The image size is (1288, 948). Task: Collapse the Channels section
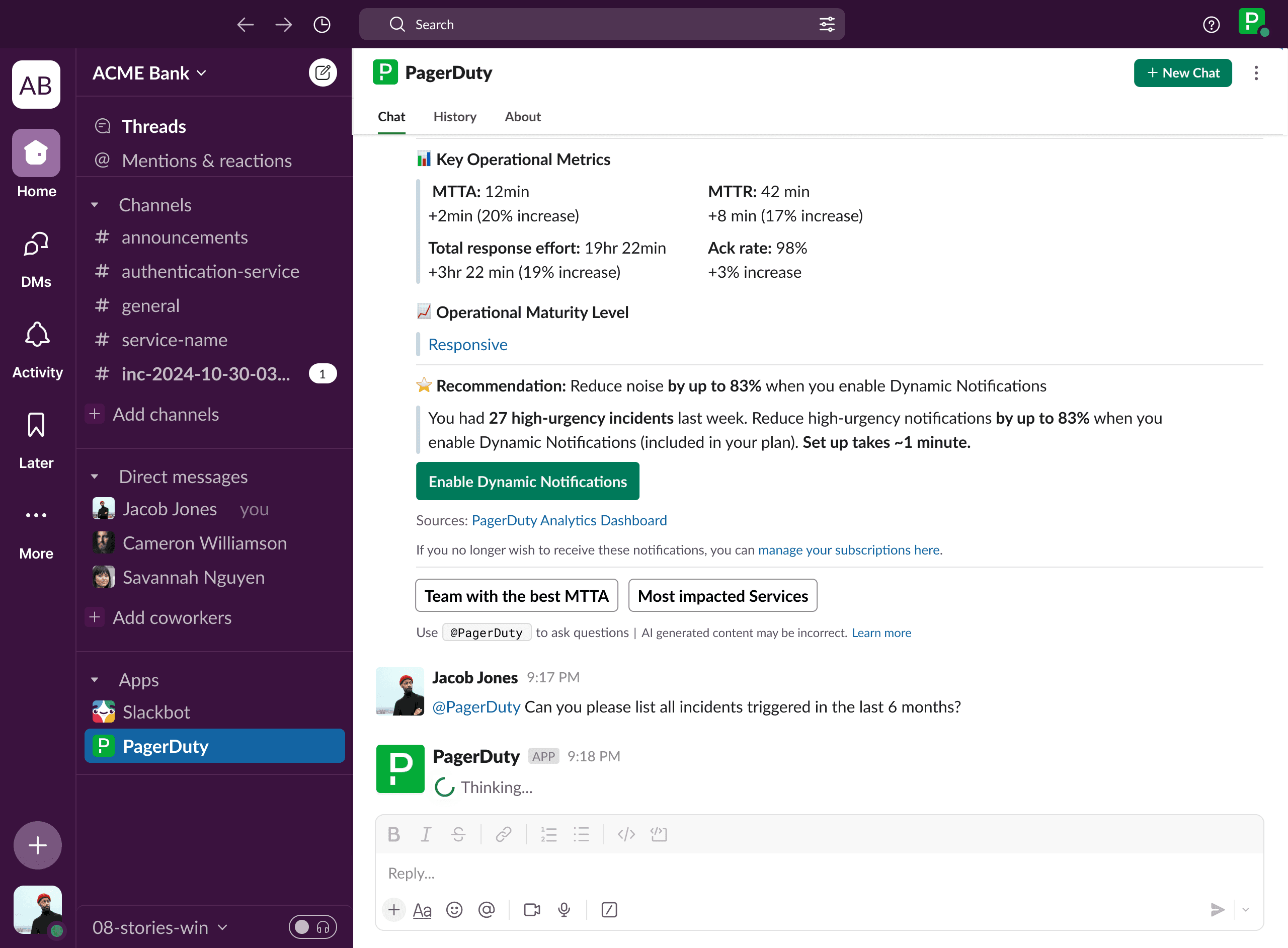tap(95, 205)
